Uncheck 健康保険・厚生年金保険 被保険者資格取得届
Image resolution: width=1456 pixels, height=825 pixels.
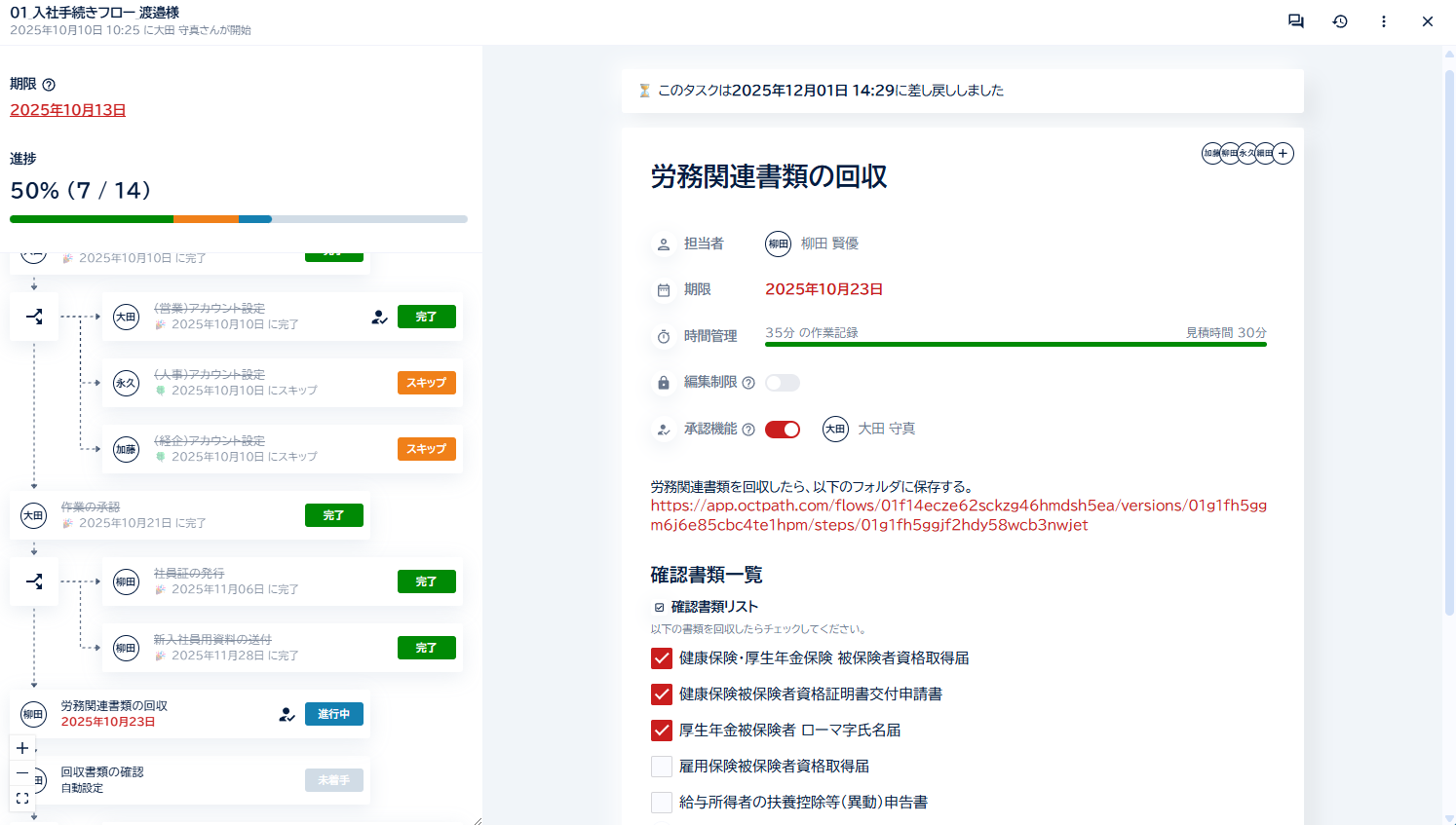pyautogui.click(x=662, y=658)
